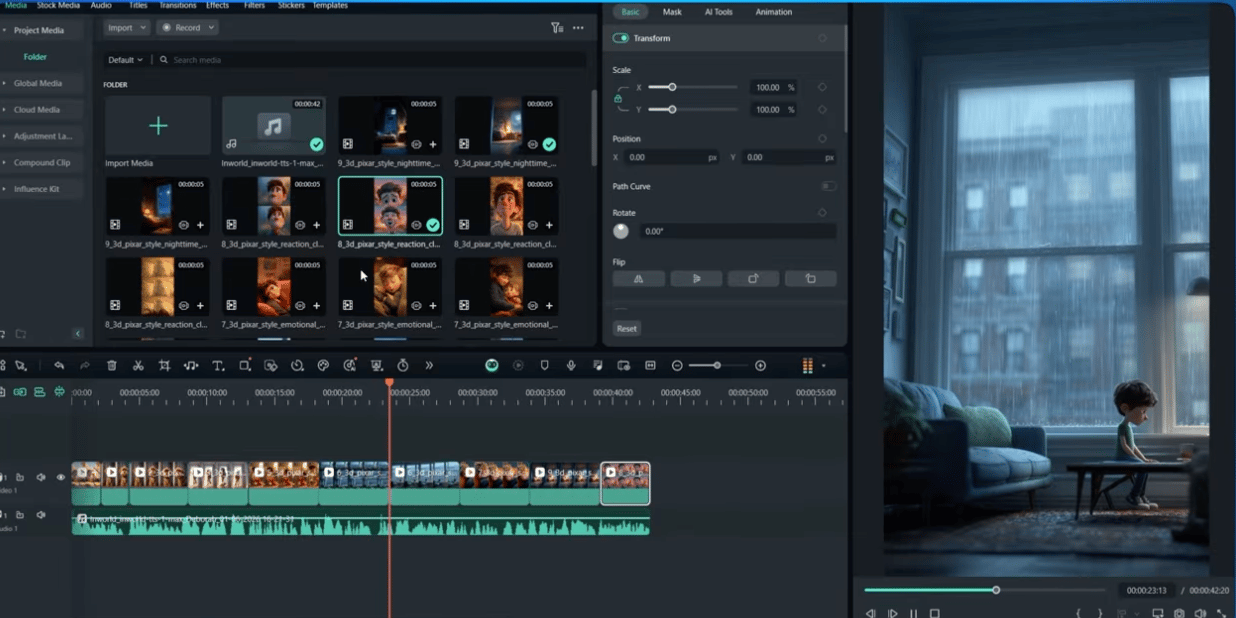The height and width of the screenshot is (618, 1236).
Task: Click the Undo arrow icon
Action: (x=59, y=366)
